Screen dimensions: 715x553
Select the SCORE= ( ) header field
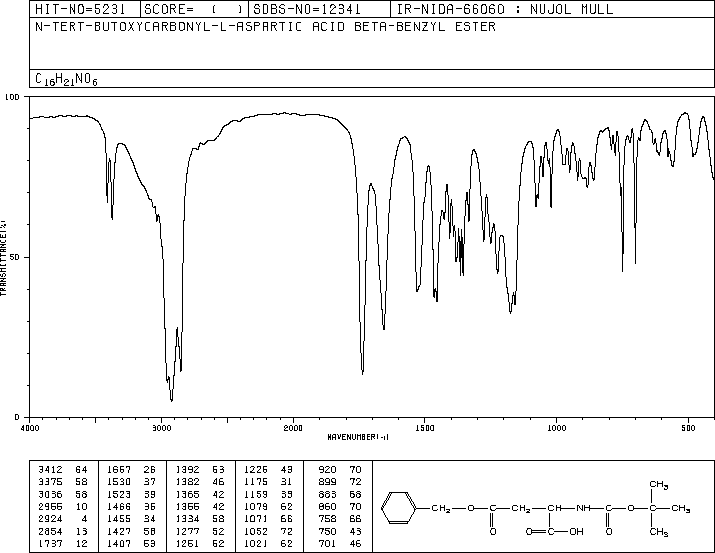click(194, 9)
